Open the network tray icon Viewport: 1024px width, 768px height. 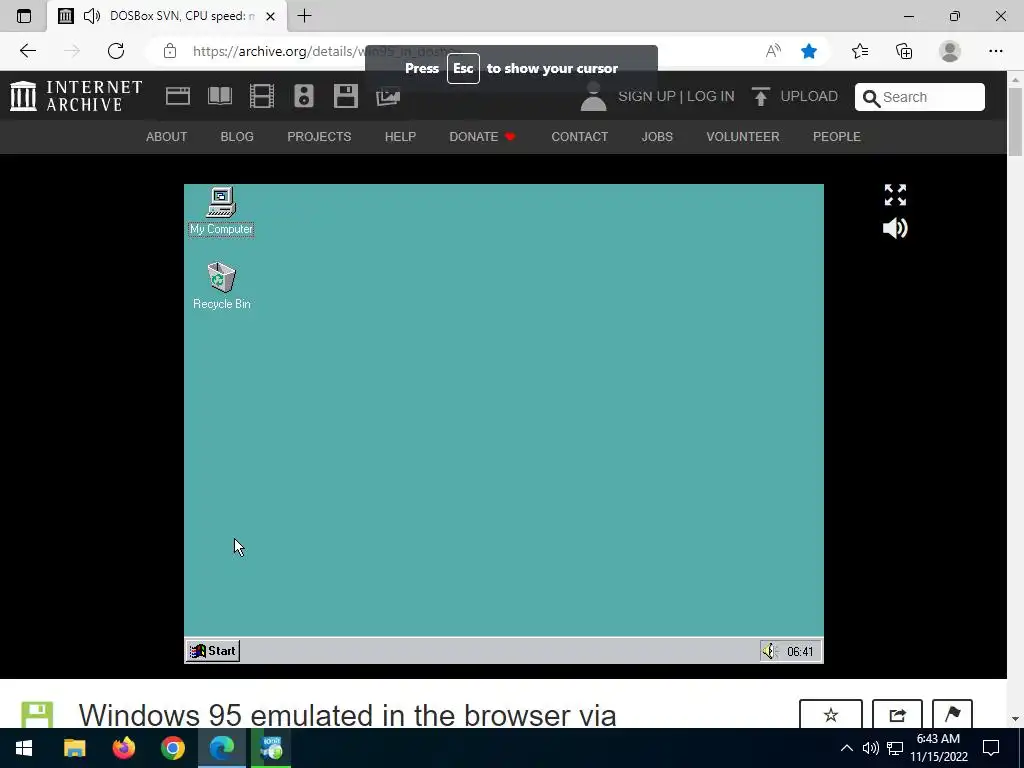click(895, 748)
